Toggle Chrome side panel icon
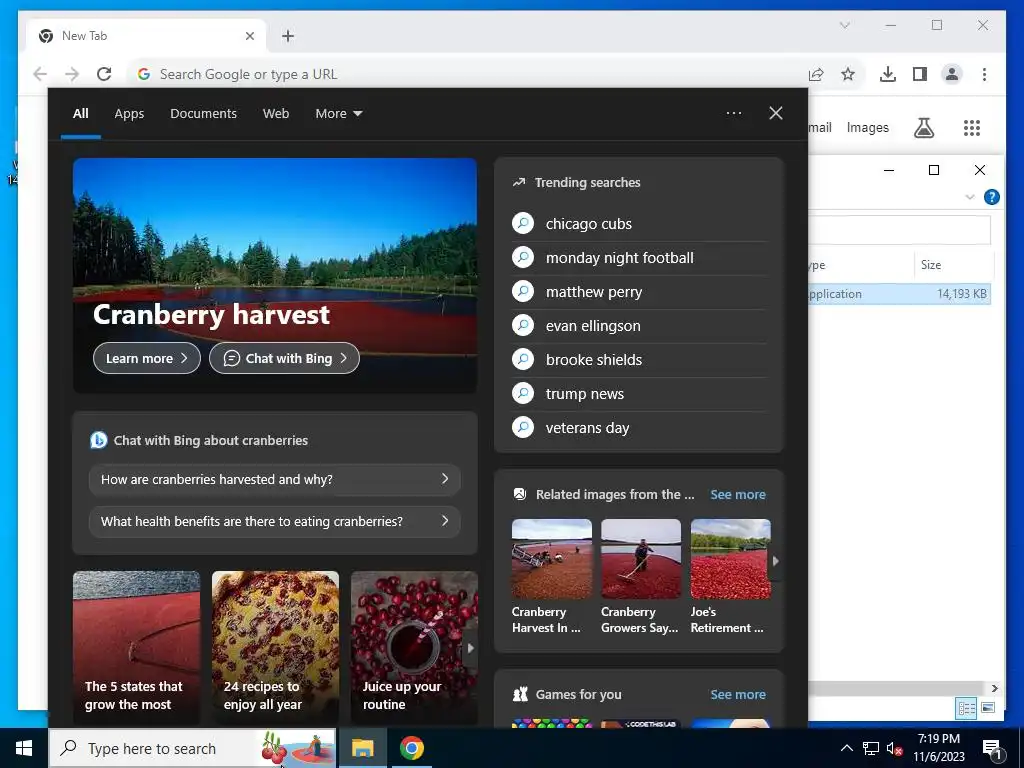 click(920, 74)
